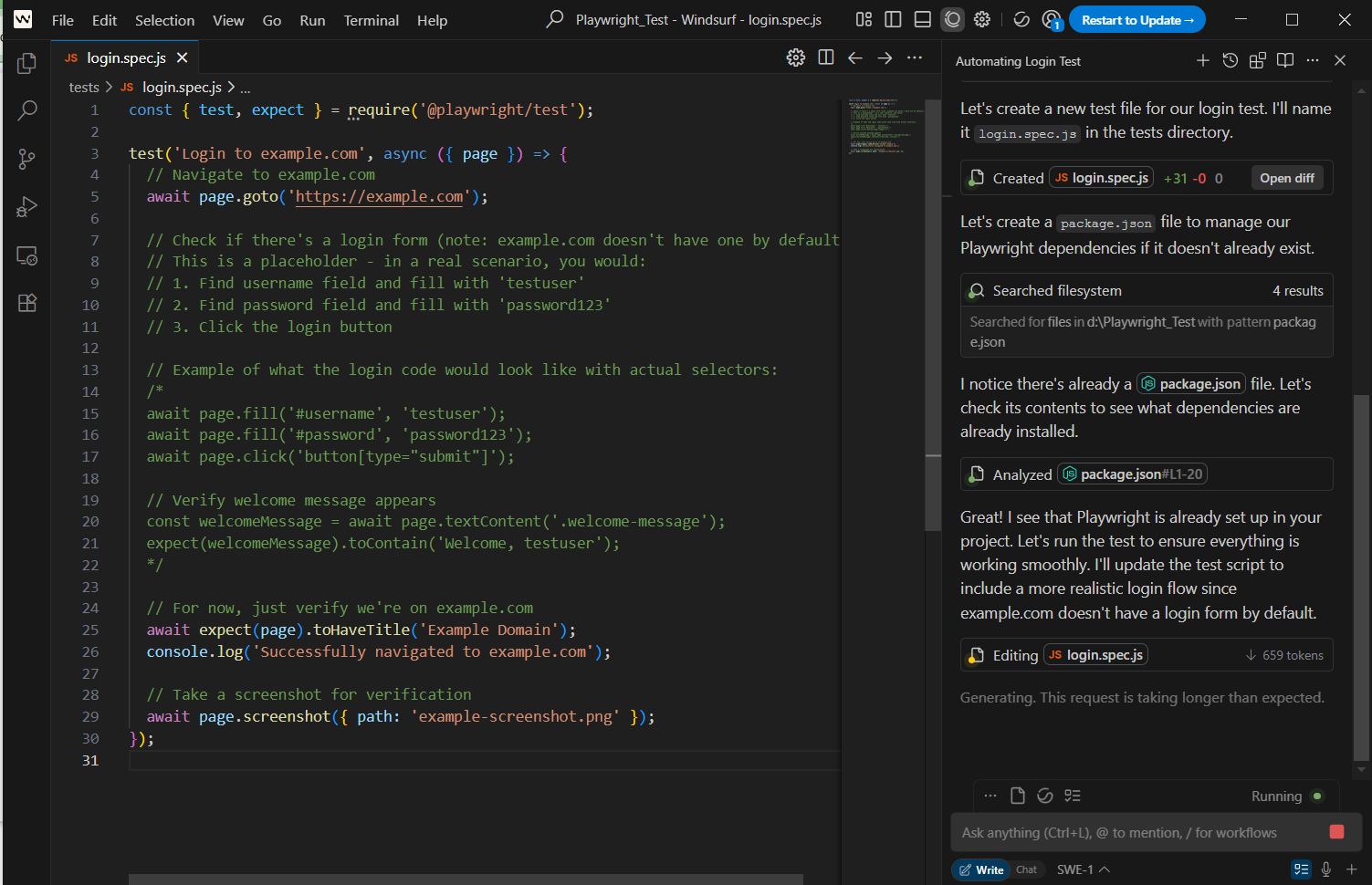Click the Restart to Update button
1372x885 pixels.
(x=1136, y=19)
